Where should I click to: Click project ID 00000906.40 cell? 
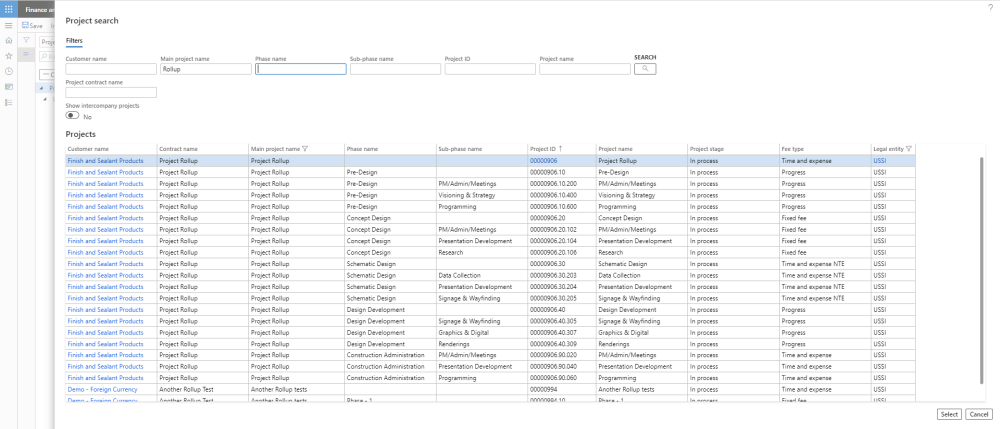click(x=562, y=310)
